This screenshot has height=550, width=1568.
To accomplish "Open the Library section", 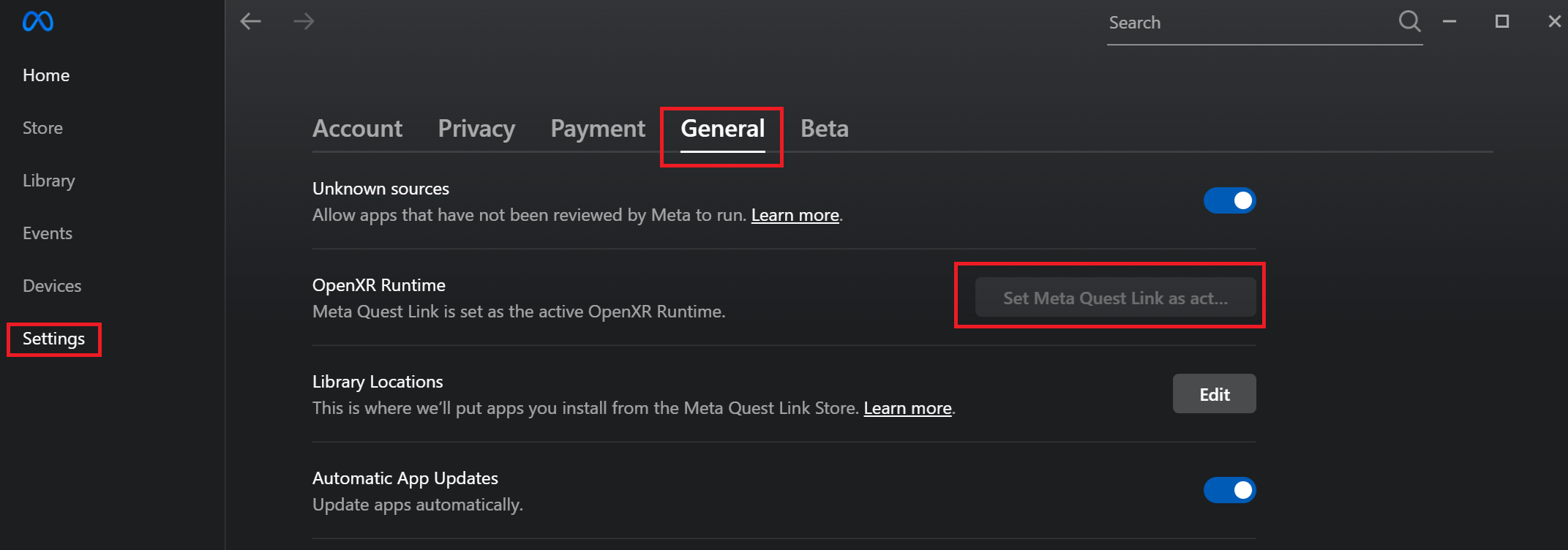I will click(48, 180).
